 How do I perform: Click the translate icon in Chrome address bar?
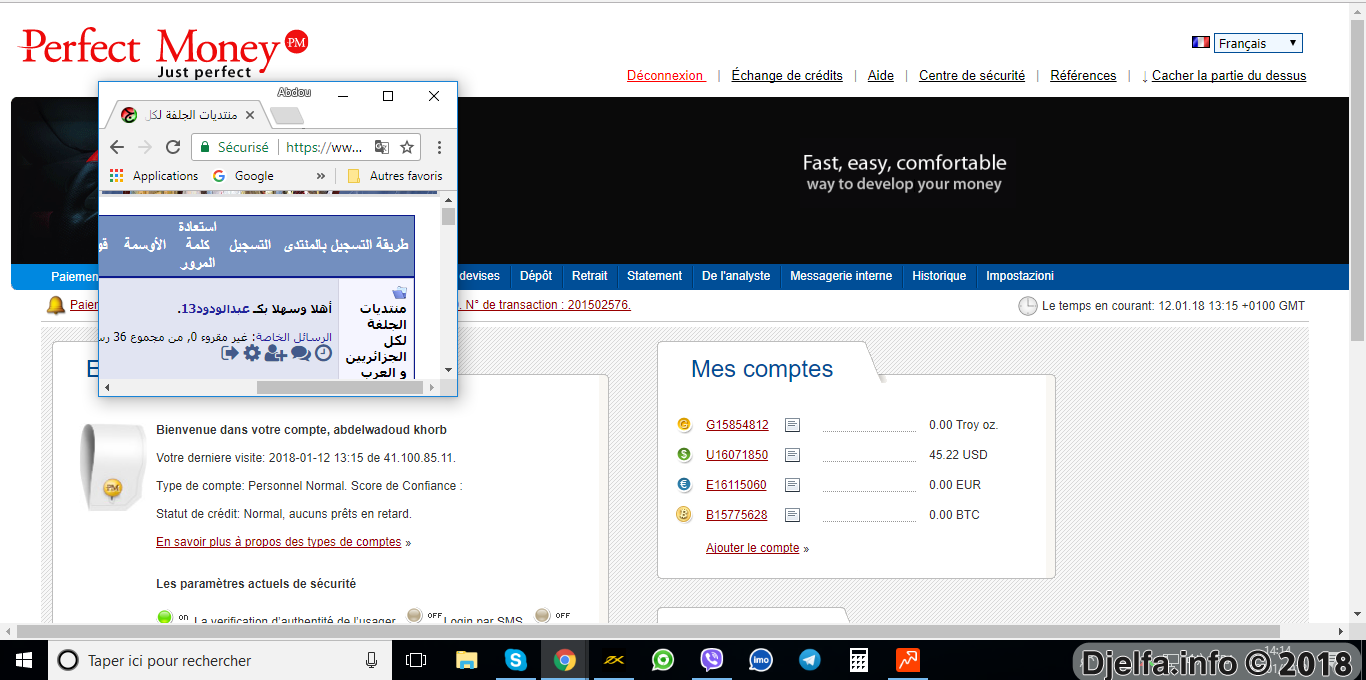point(381,147)
